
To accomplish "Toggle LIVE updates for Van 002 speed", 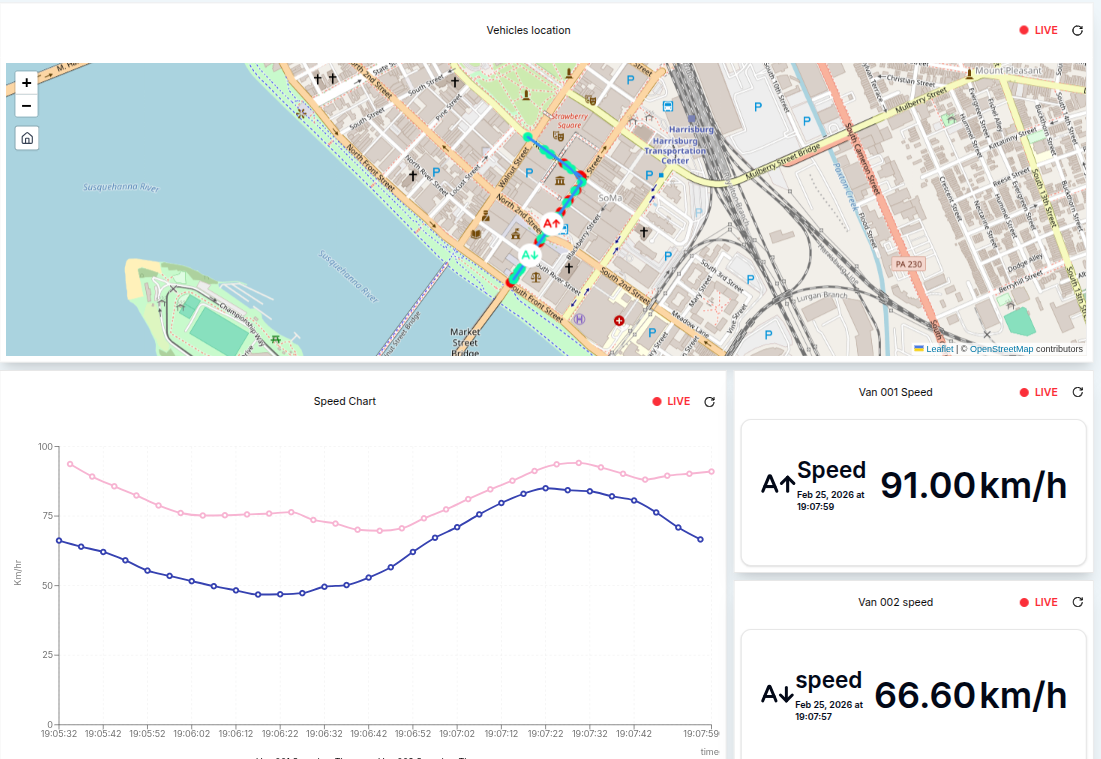I will [1038, 602].
